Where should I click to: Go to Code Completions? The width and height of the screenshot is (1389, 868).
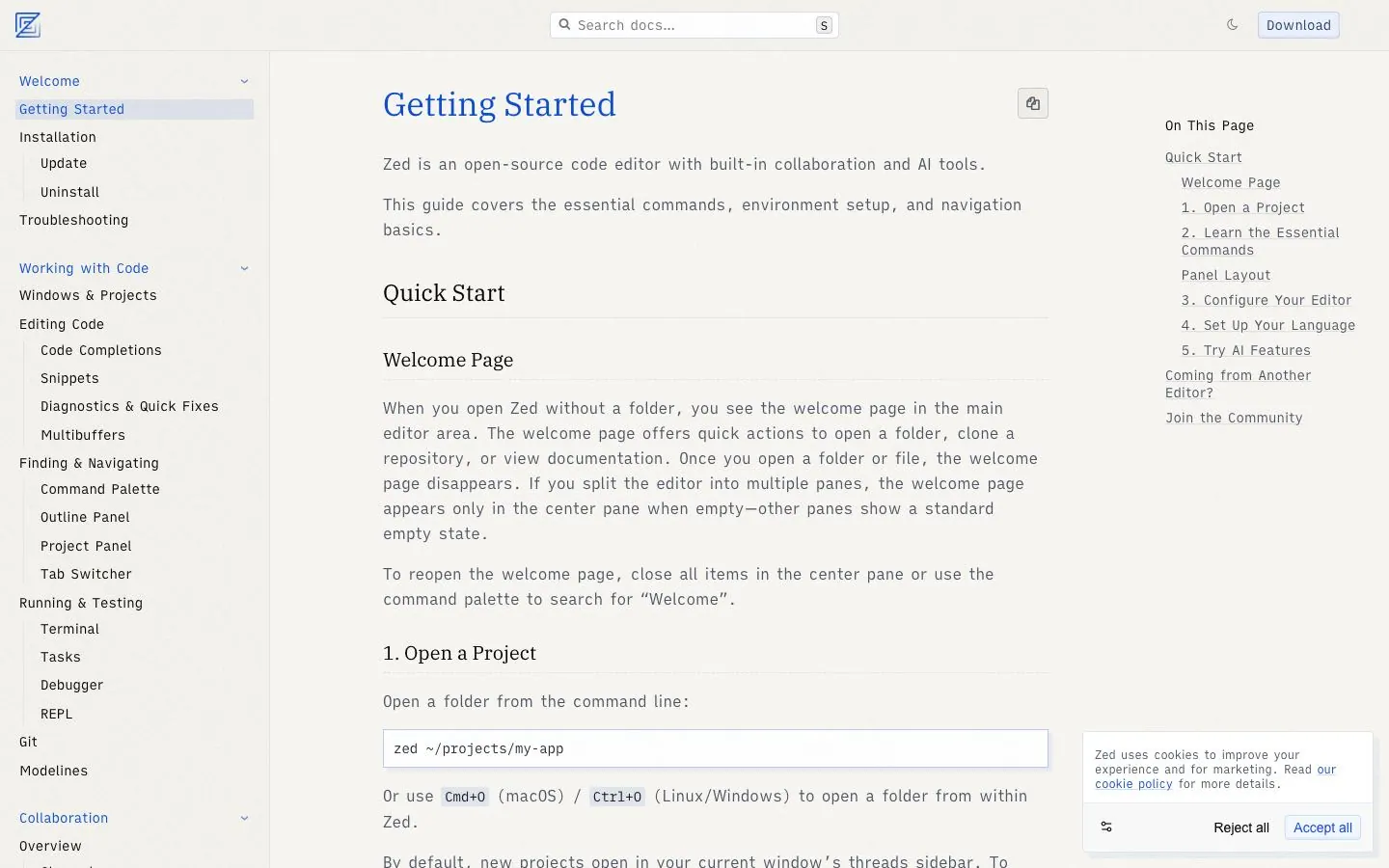(101, 350)
